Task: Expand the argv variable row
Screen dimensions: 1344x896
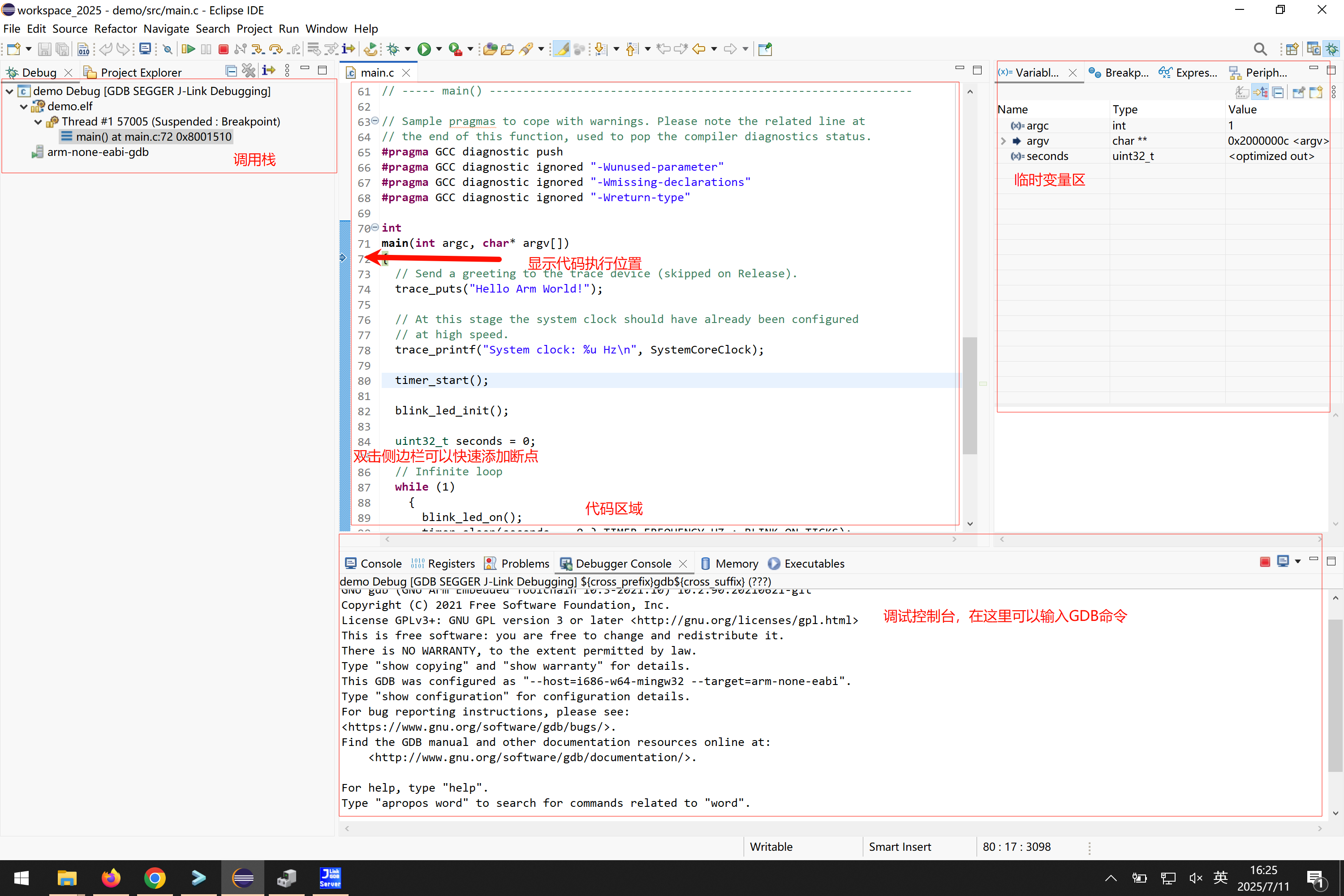Action: [1004, 141]
